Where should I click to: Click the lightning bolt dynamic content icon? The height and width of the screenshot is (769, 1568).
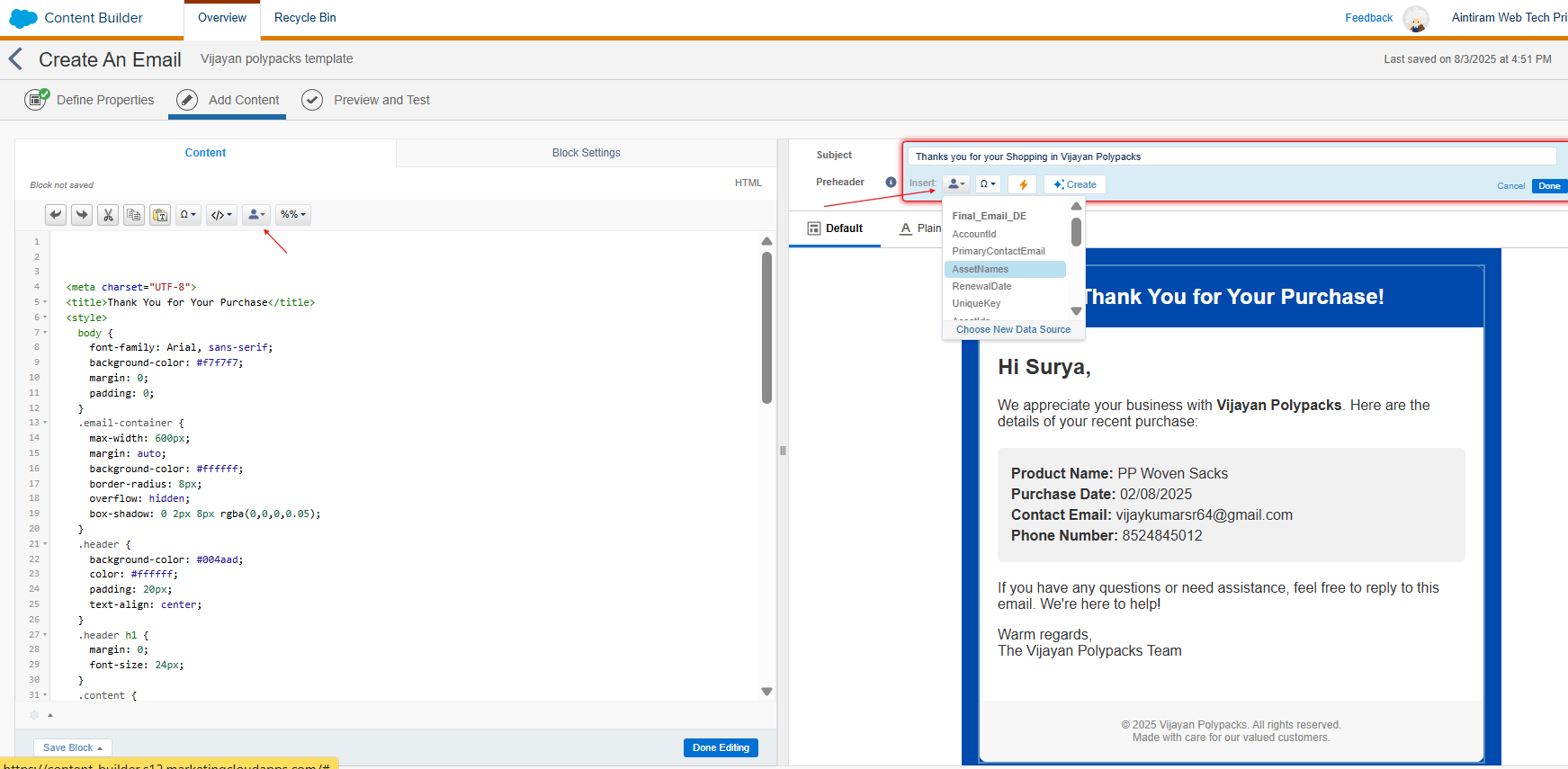point(1023,184)
